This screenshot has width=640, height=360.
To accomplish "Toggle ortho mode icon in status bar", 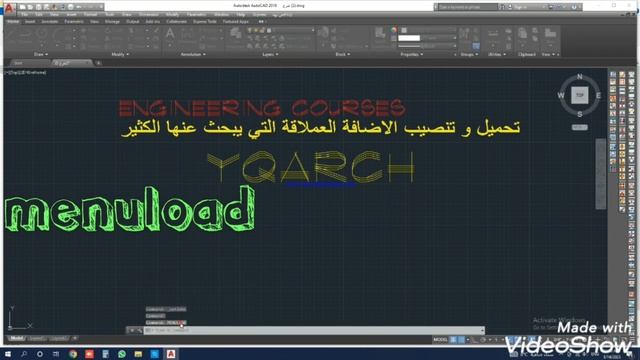I will click(x=475, y=340).
